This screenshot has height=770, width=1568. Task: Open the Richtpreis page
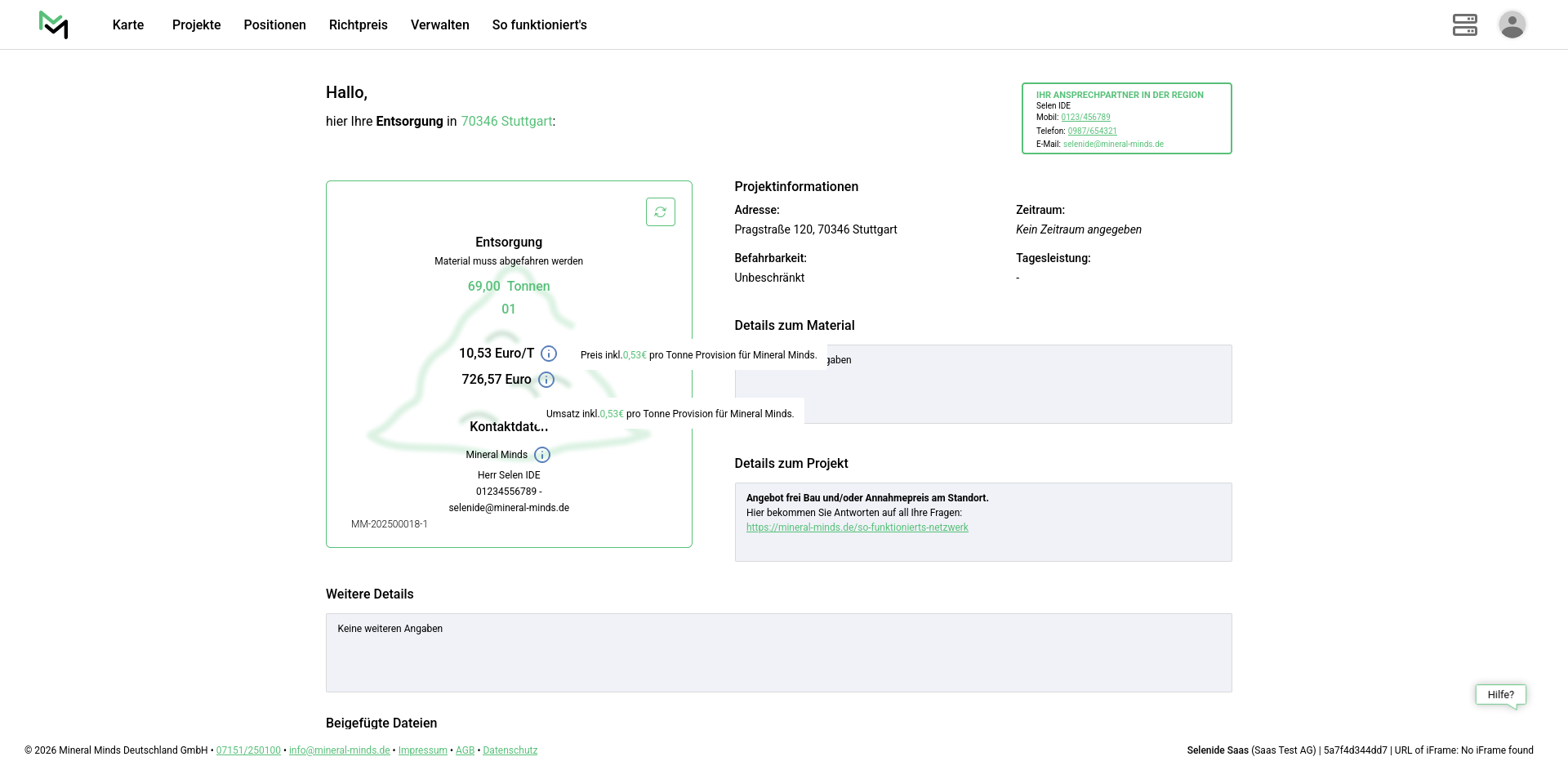[358, 25]
